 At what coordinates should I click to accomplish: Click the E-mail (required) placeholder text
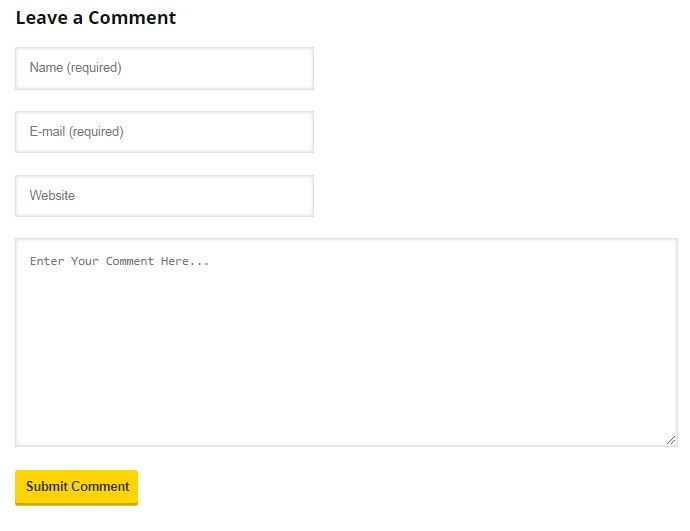pos(77,132)
